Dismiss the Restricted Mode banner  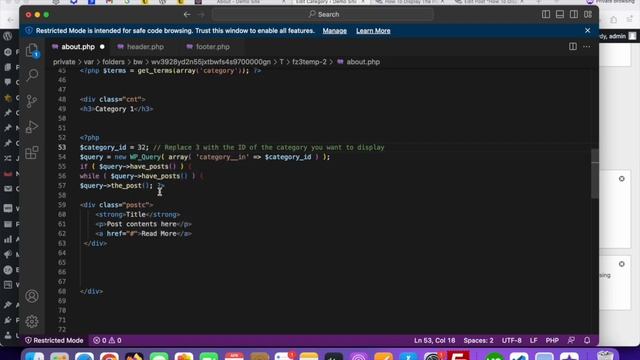click(587, 31)
